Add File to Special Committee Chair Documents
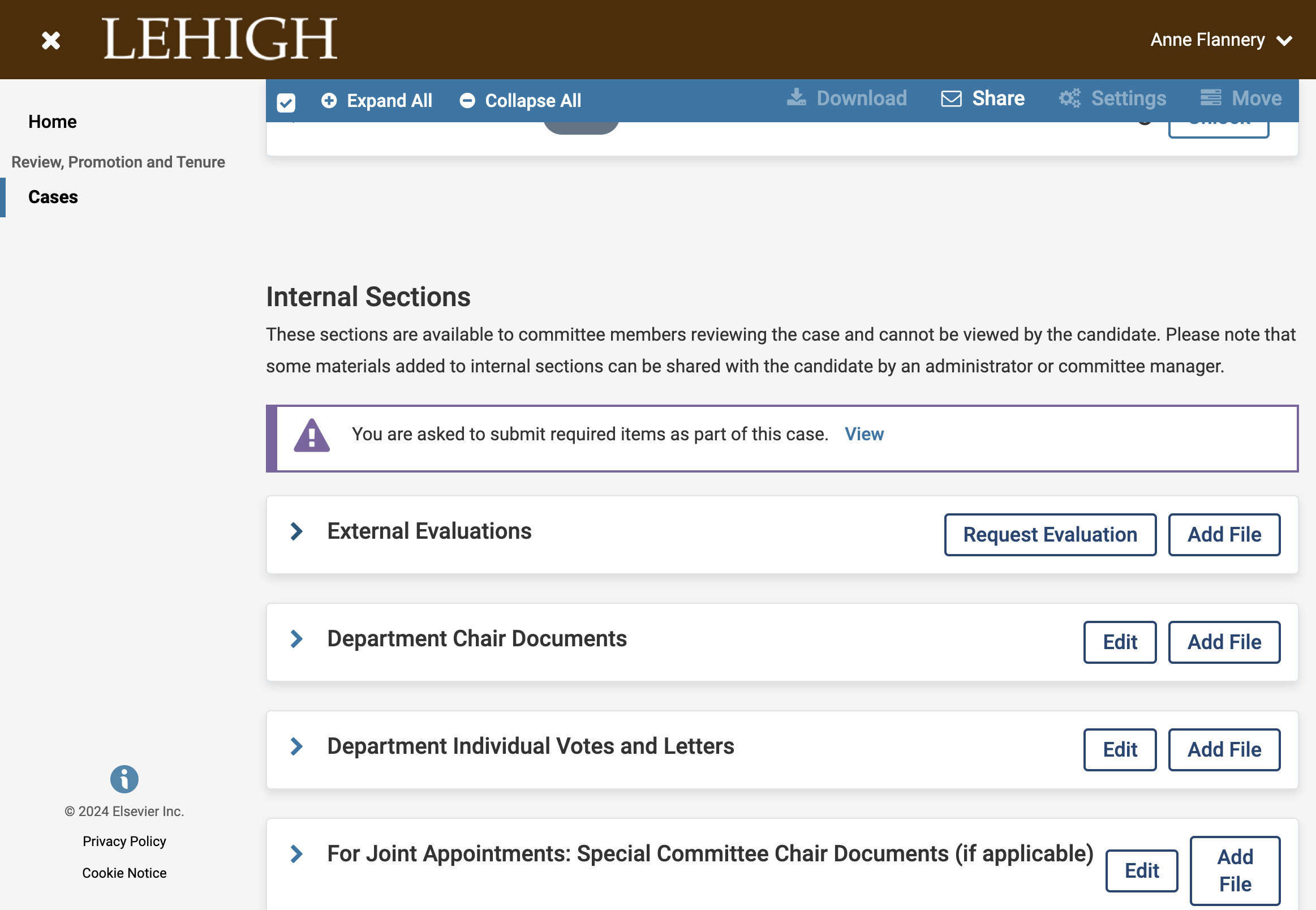 (x=1235, y=871)
